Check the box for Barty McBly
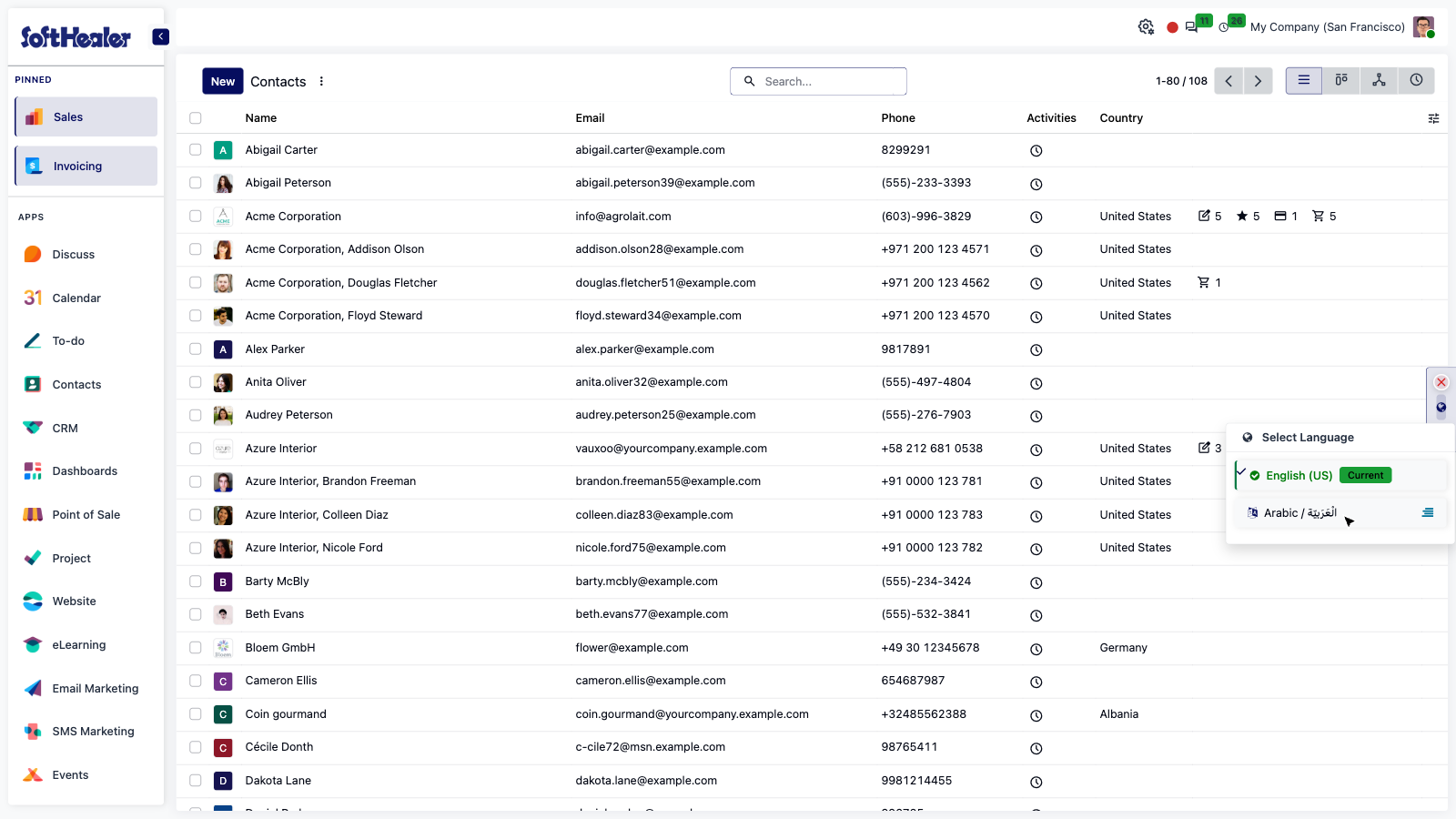 coord(195,581)
